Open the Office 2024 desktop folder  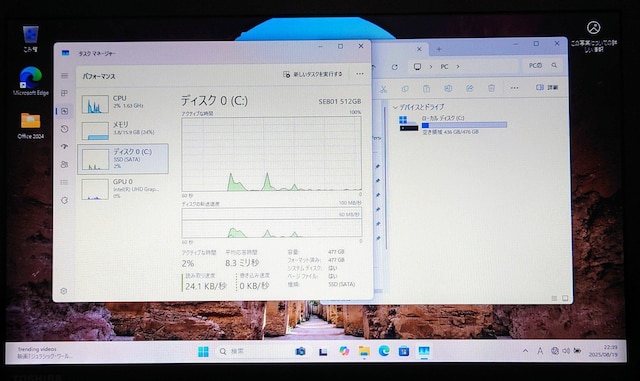tap(31, 126)
